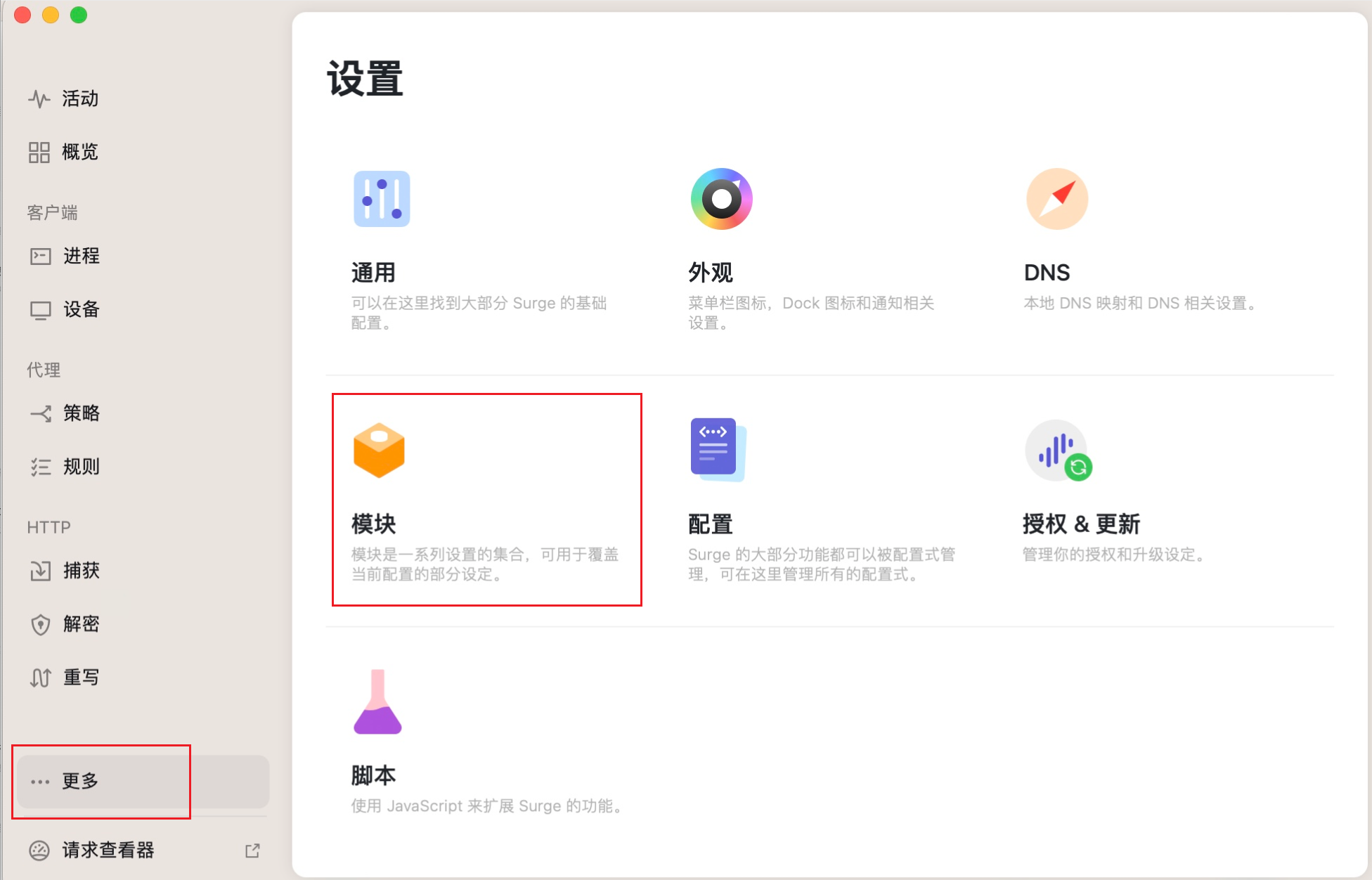Click the checklist icon next to 规则
The width and height of the screenshot is (1372, 880).
coord(41,467)
